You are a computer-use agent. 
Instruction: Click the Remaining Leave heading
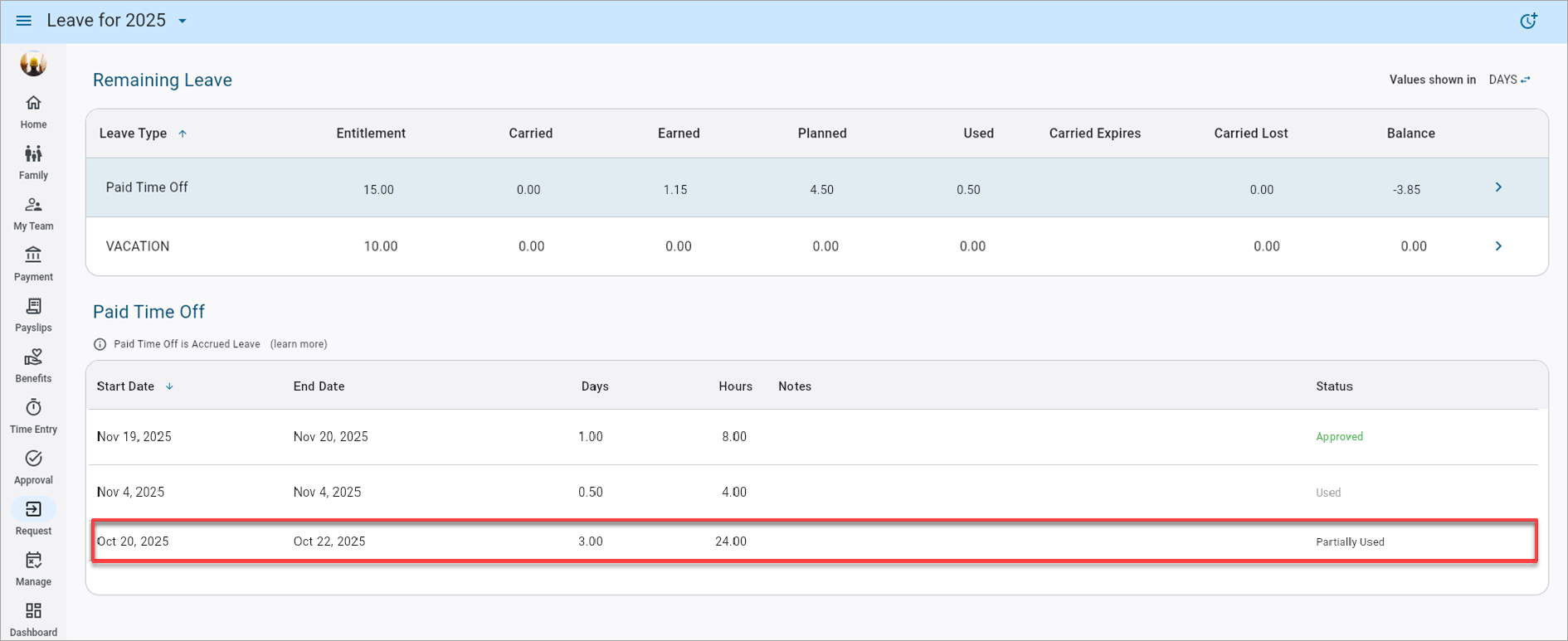click(163, 80)
